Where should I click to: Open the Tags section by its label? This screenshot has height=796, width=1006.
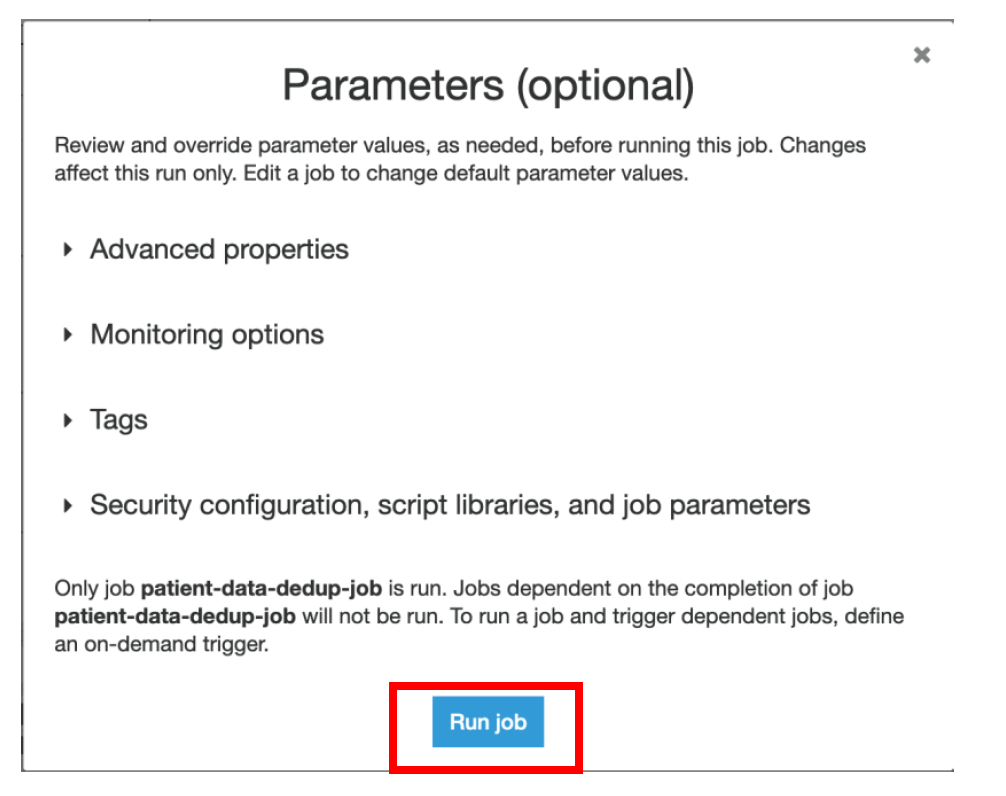(x=119, y=420)
